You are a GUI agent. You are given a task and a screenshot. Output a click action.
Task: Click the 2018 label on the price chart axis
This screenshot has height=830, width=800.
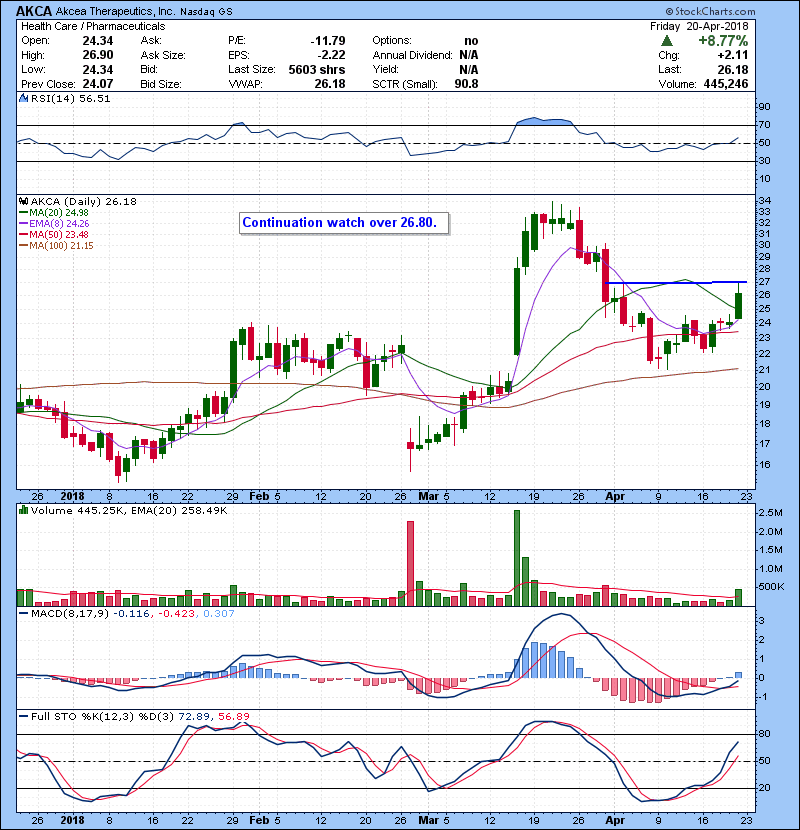click(73, 496)
